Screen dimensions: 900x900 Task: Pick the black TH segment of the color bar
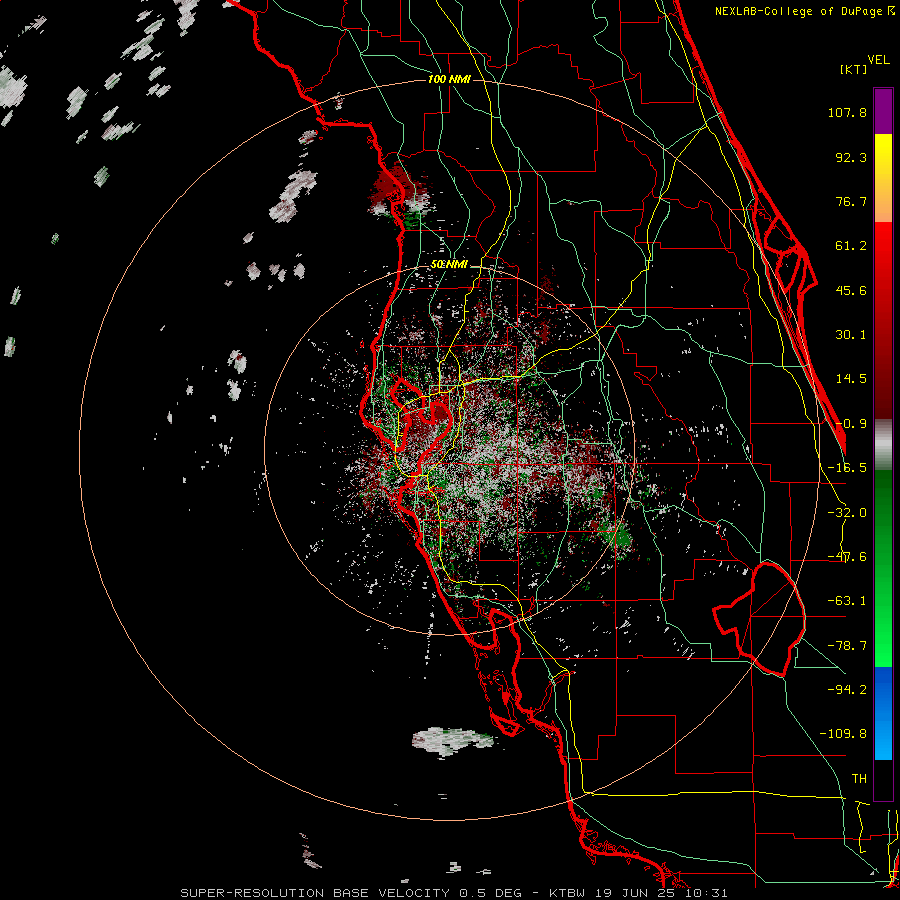[883, 779]
